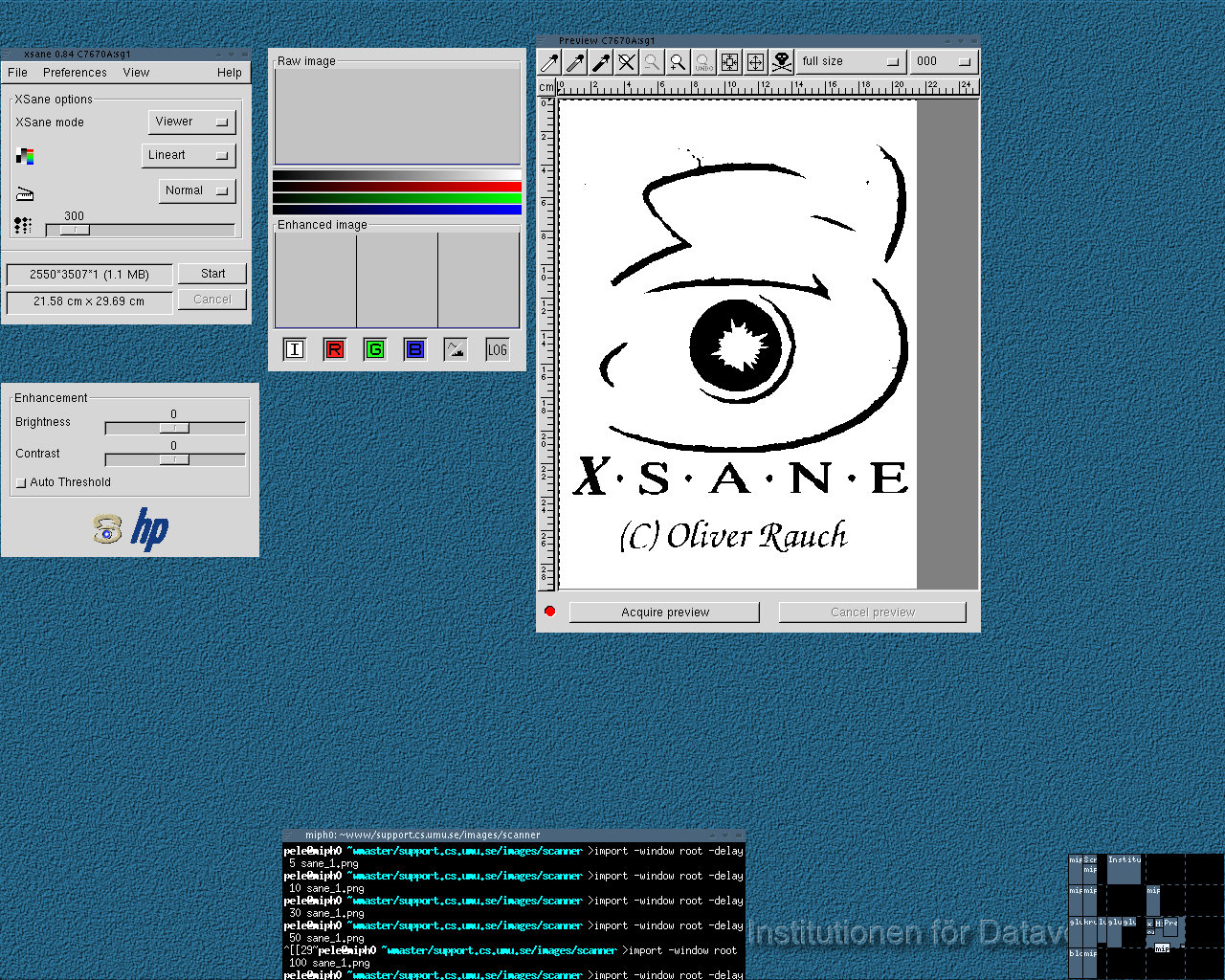Viewport: 1225px width, 980px height.
Task: Select the pick black point pipette
Action: [x=601, y=62]
